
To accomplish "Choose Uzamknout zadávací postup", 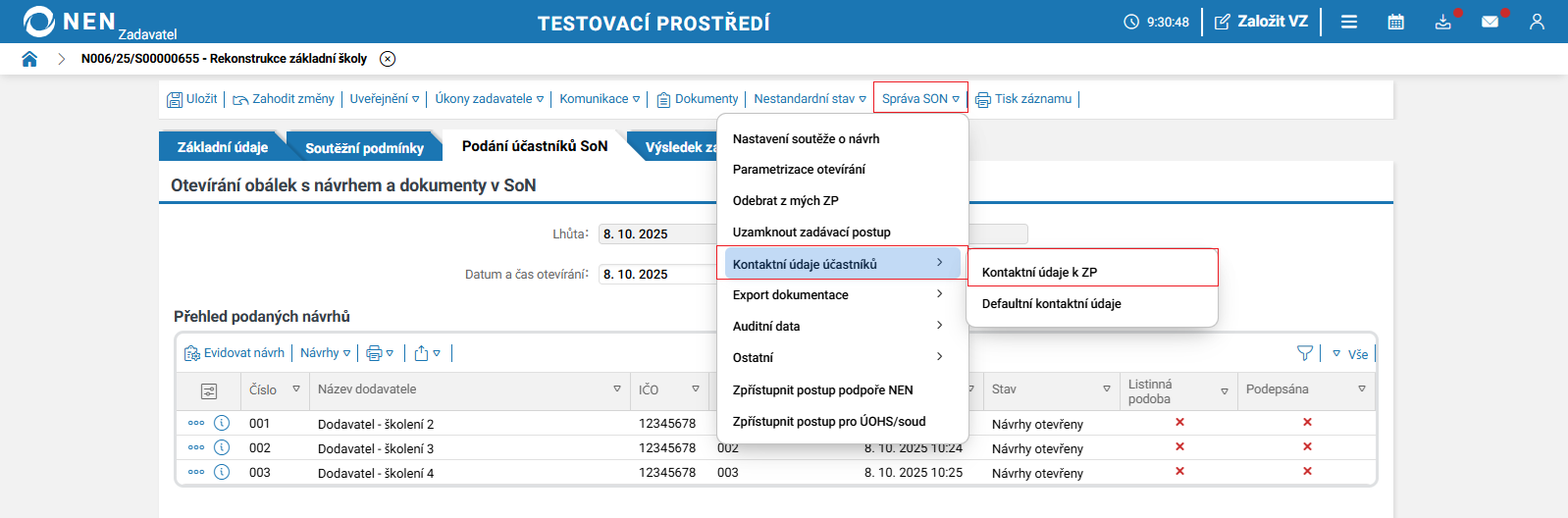I will pos(843,233).
